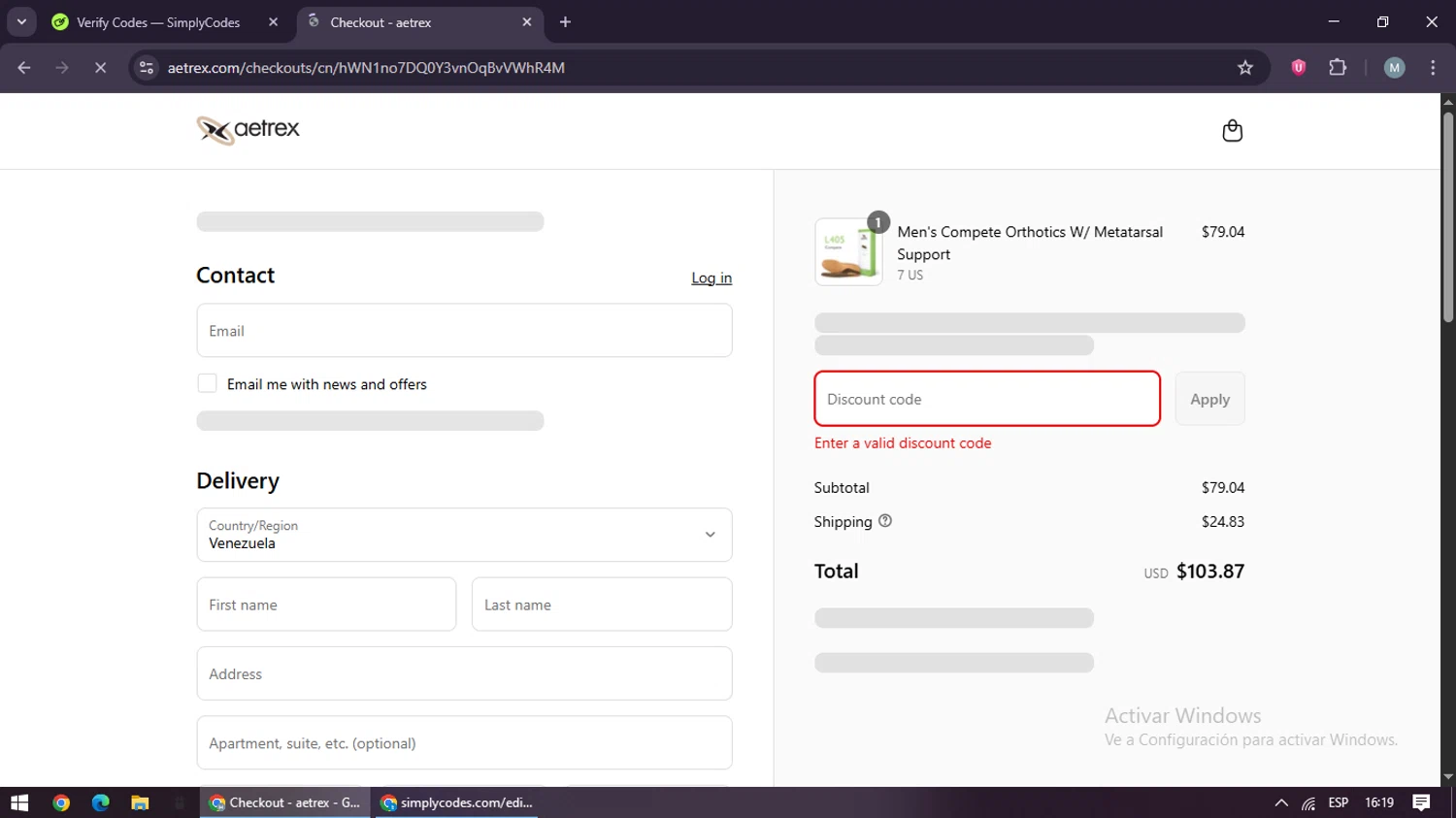Image resolution: width=1456 pixels, height=818 pixels.
Task: Click the Log in link
Action: (711, 278)
